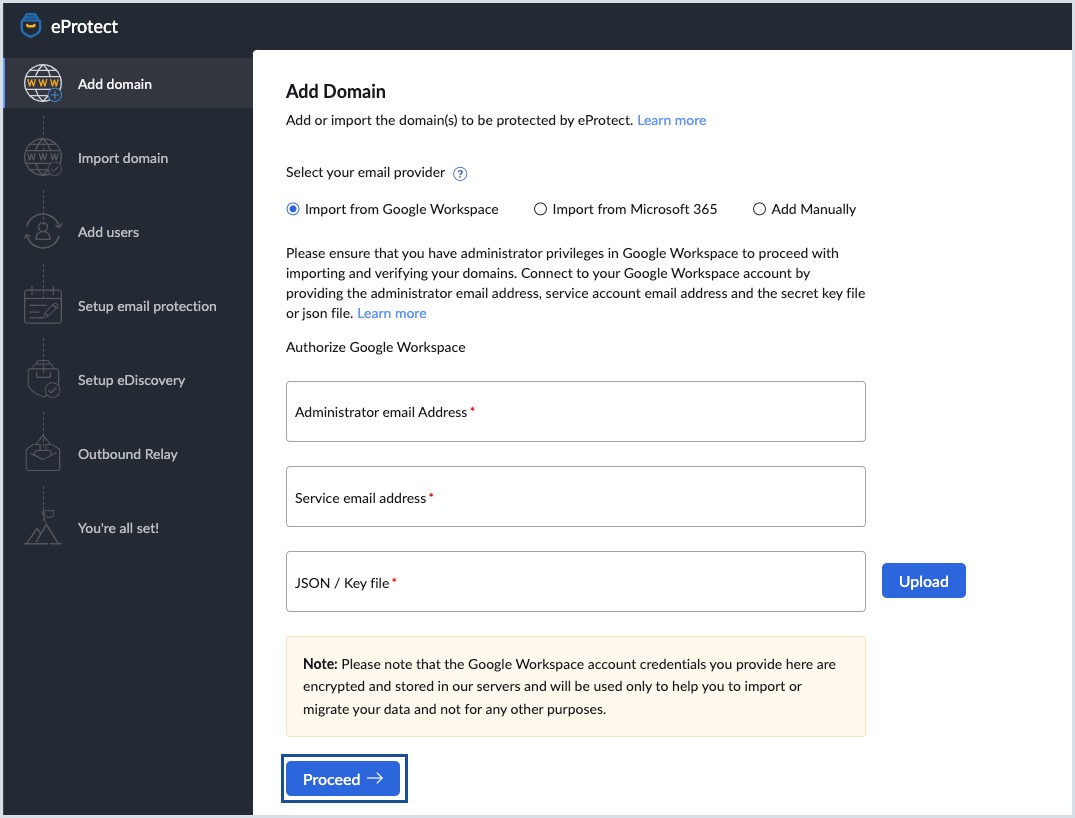Click the Setup eDiscovery box icon
This screenshot has width=1075, height=818.
pos(43,379)
